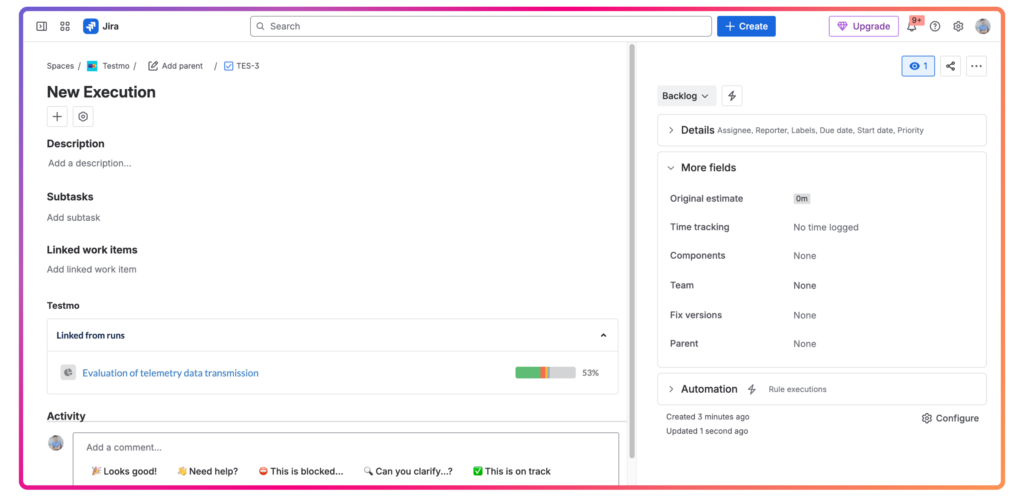
Task: Click the Search input field
Action: [x=480, y=26]
